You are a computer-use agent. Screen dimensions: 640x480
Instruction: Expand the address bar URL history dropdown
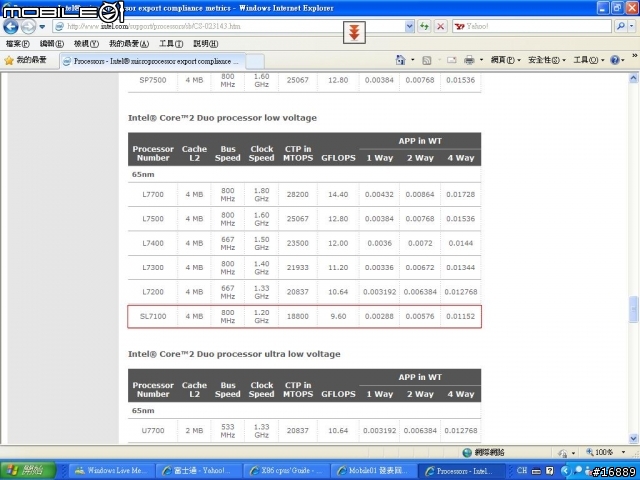[x=409, y=27]
